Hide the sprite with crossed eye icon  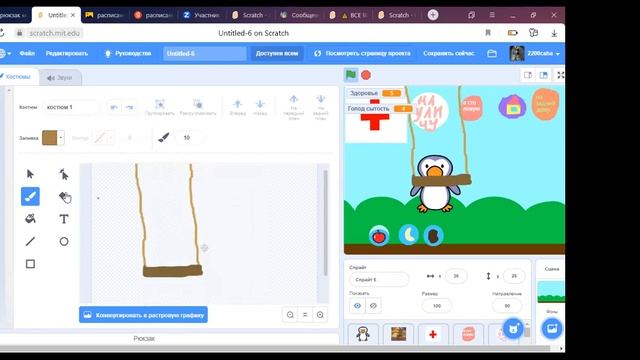point(373,306)
